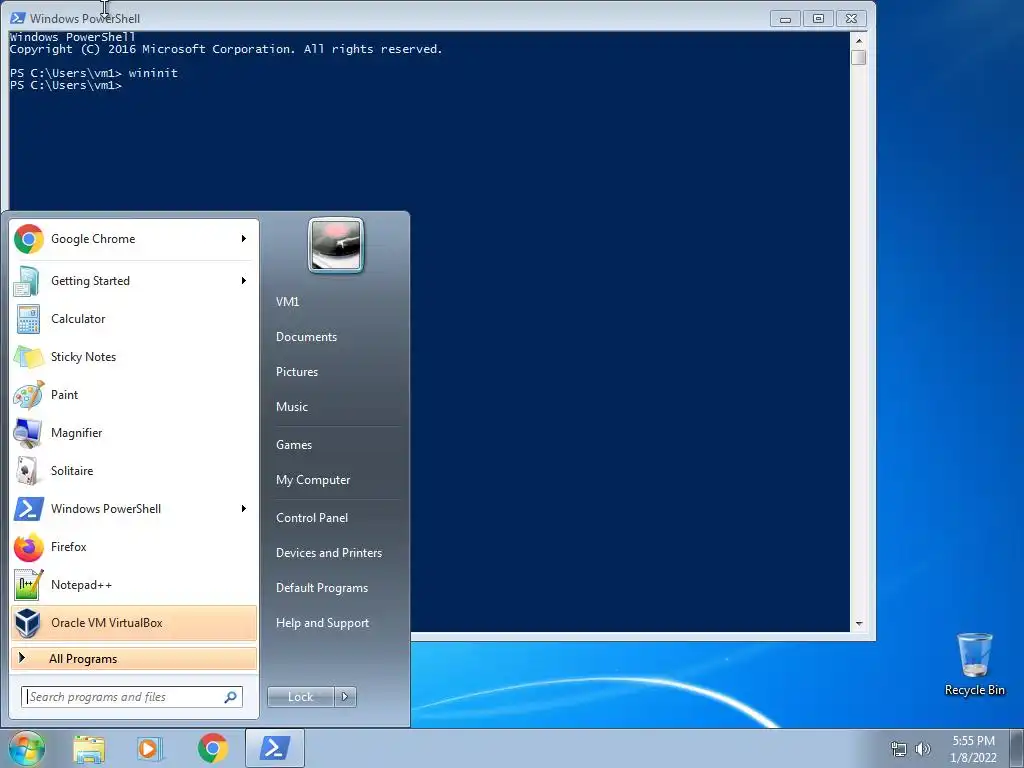Expand Windows PowerShell jump list arrow
The image size is (1024, 768).
pyautogui.click(x=244, y=509)
